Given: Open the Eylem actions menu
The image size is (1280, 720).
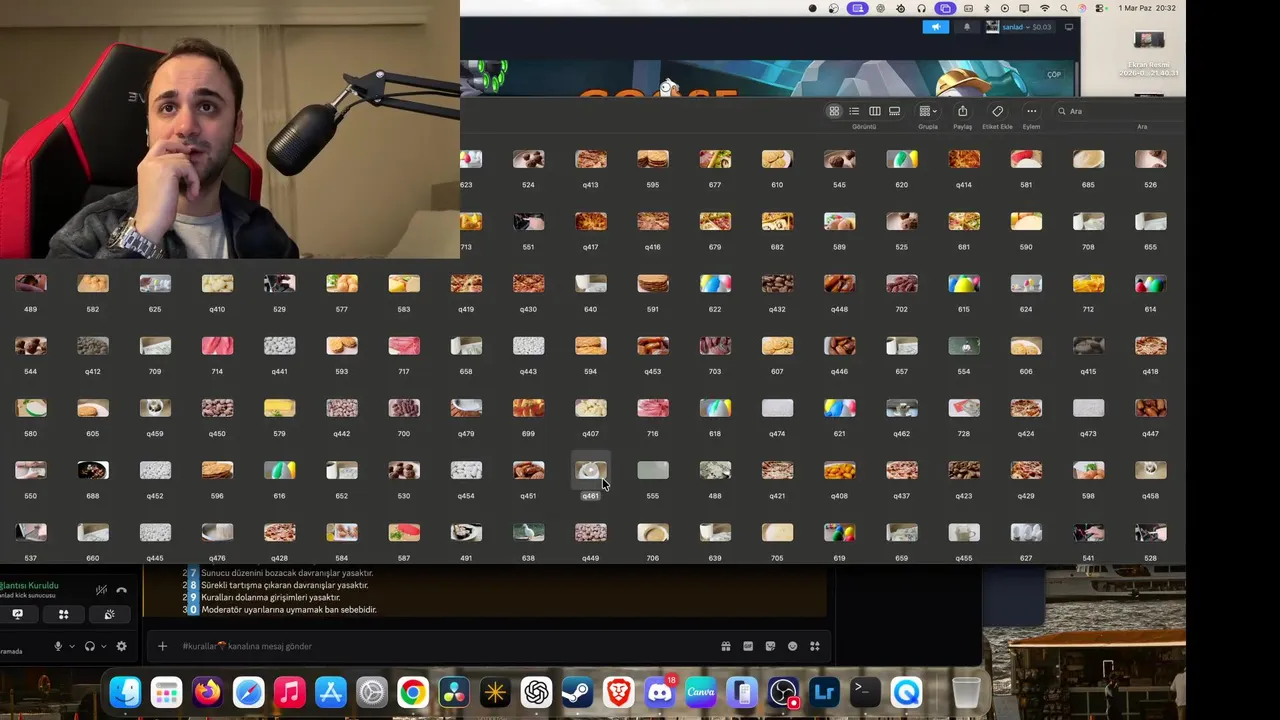Looking at the screenshot, I should (1031, 111).
